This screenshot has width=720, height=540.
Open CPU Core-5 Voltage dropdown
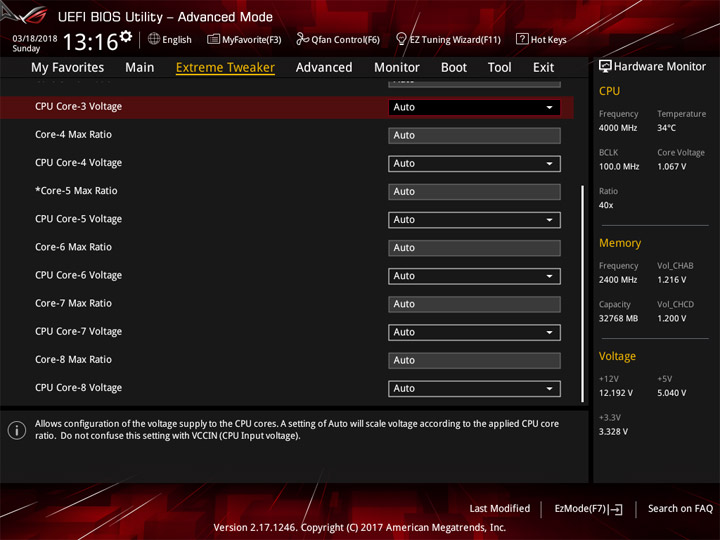474,219
